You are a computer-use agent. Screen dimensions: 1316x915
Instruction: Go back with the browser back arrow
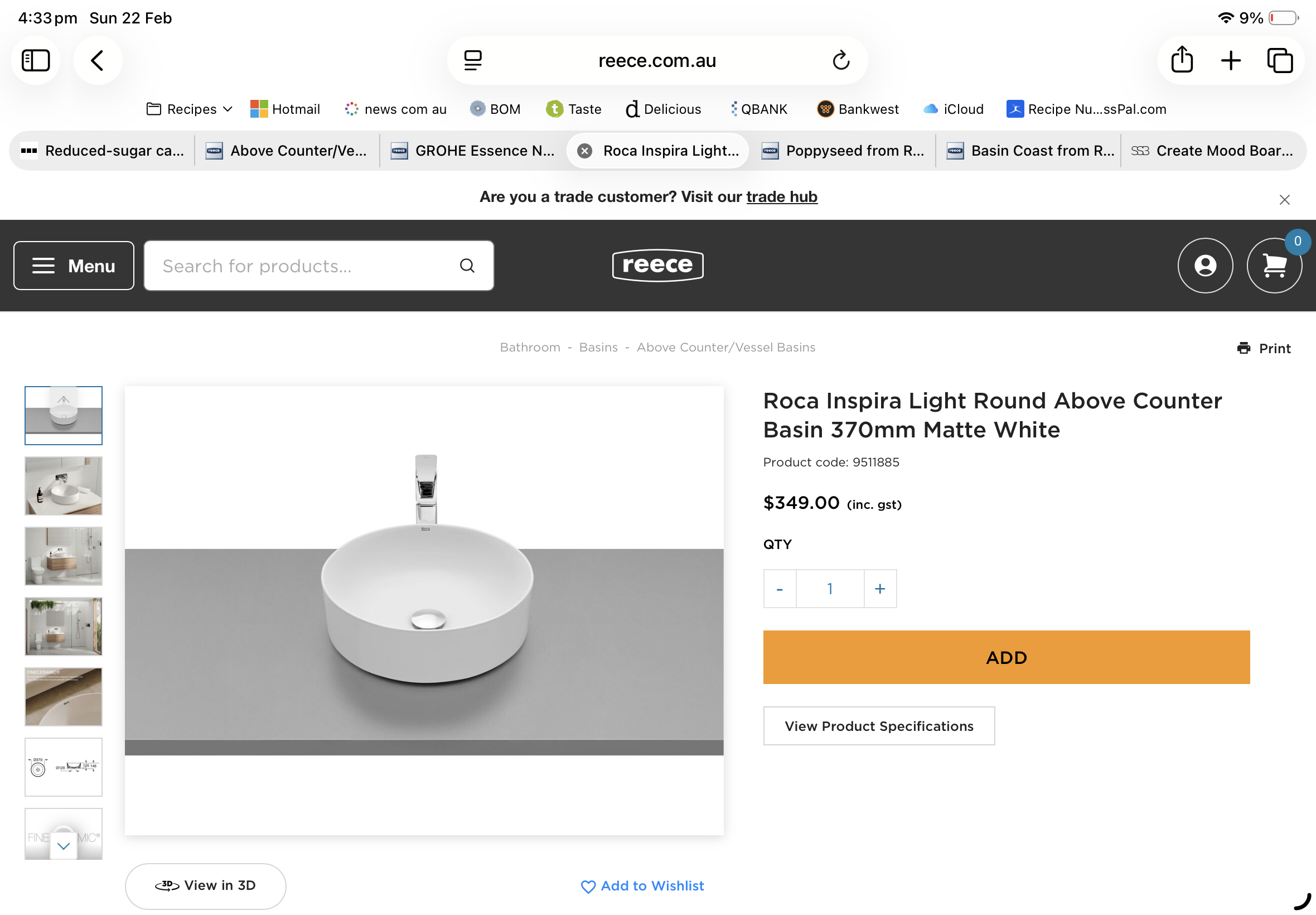(98, 60)
